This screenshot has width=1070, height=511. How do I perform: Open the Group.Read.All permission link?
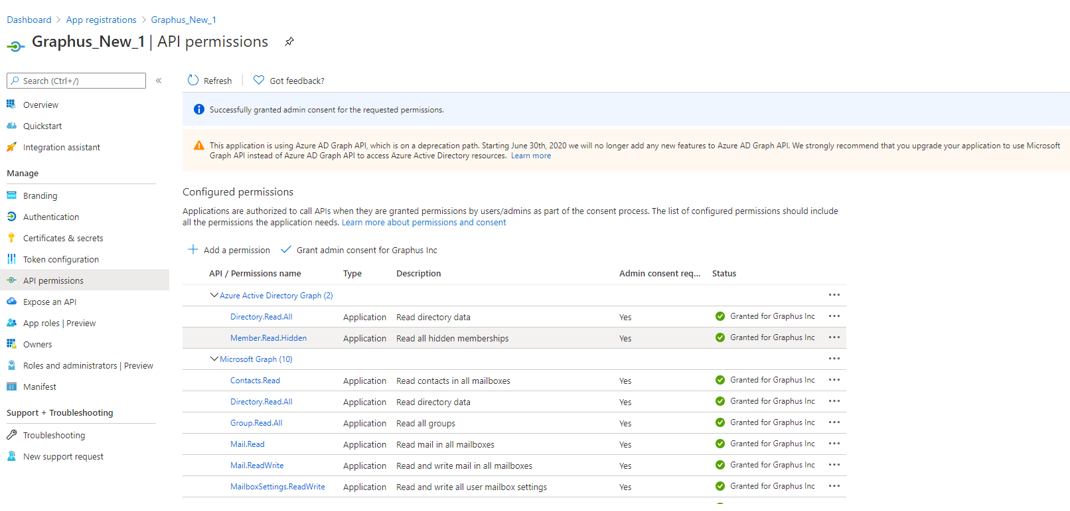[x=257, y=423]
